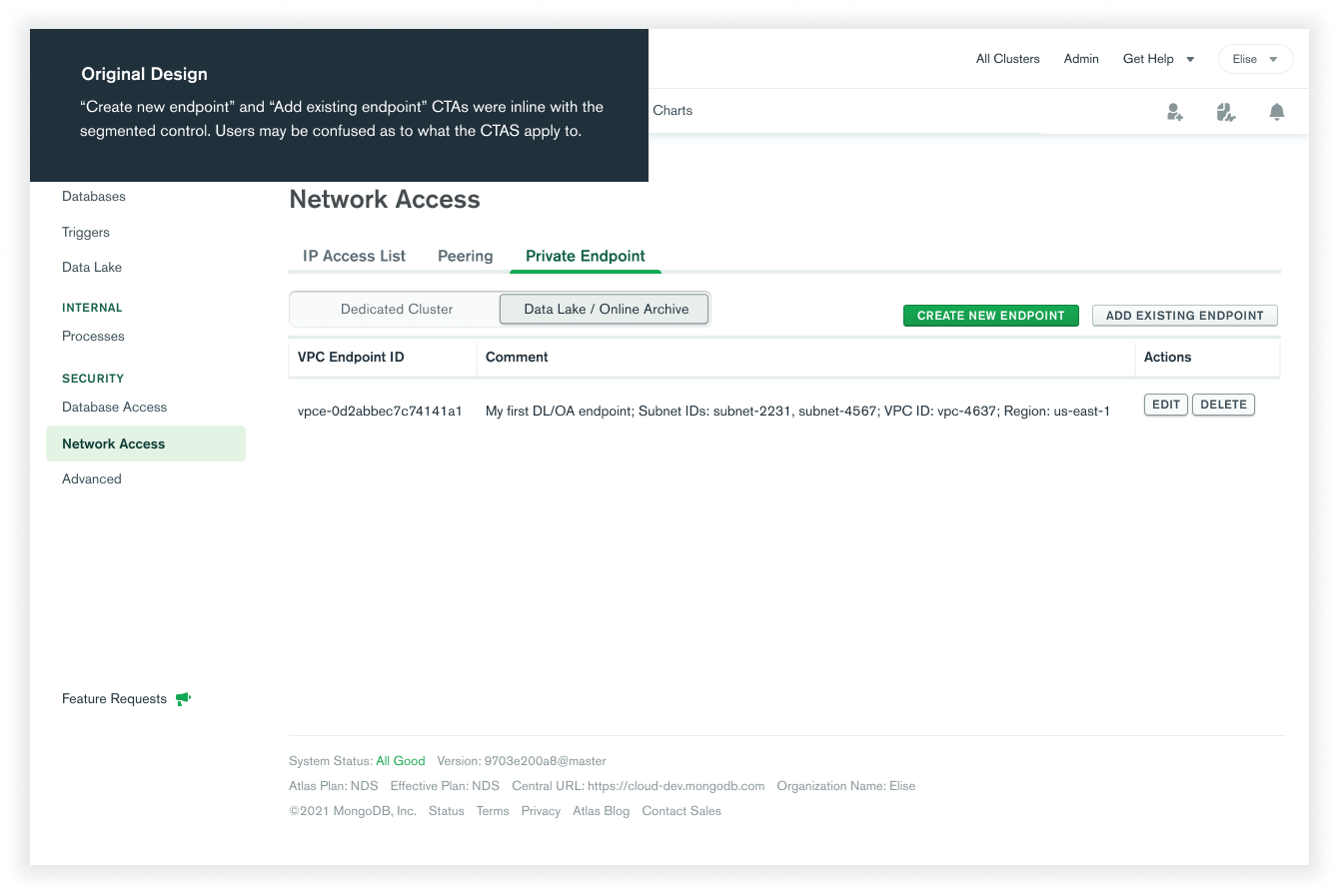The width and height of the screenshot is (1339, 896).
Task: Switch to the IP Access List tab
Action: tap(354, 256)
